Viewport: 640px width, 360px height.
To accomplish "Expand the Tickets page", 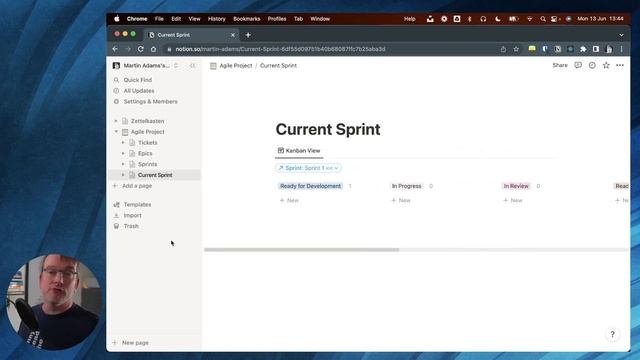I will 123,143.
